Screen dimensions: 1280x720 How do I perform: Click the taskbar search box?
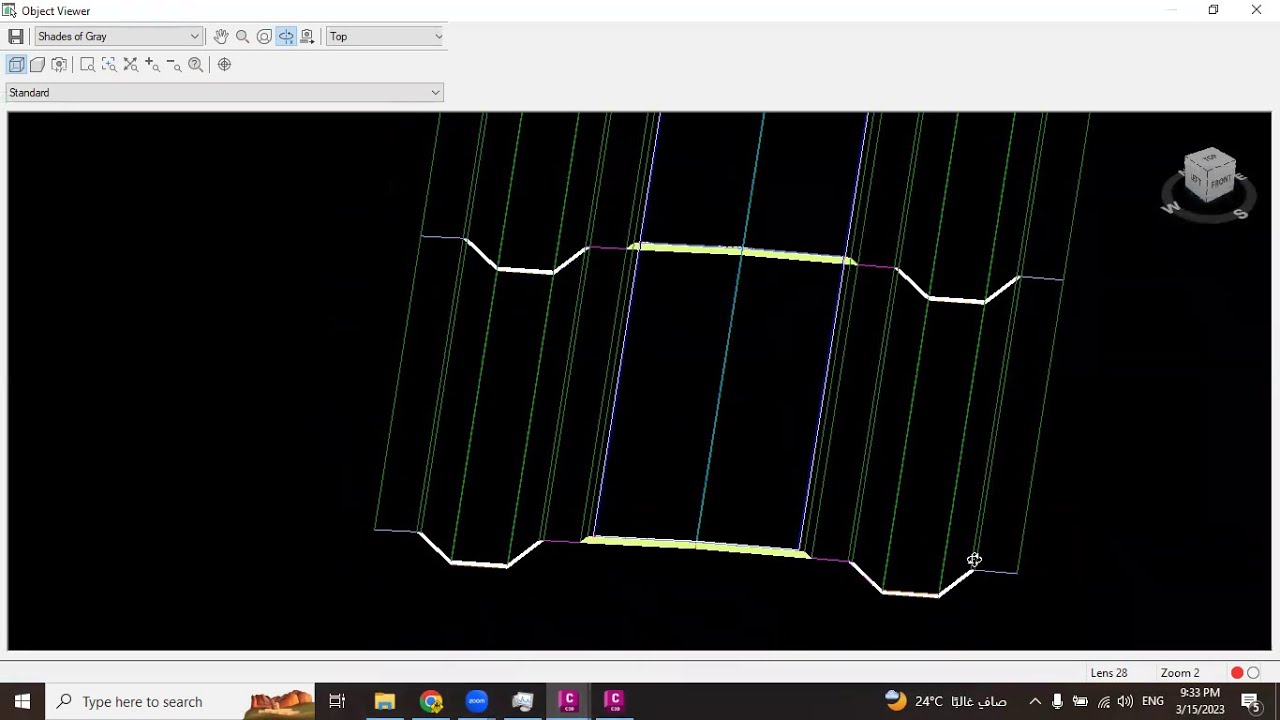181,701
